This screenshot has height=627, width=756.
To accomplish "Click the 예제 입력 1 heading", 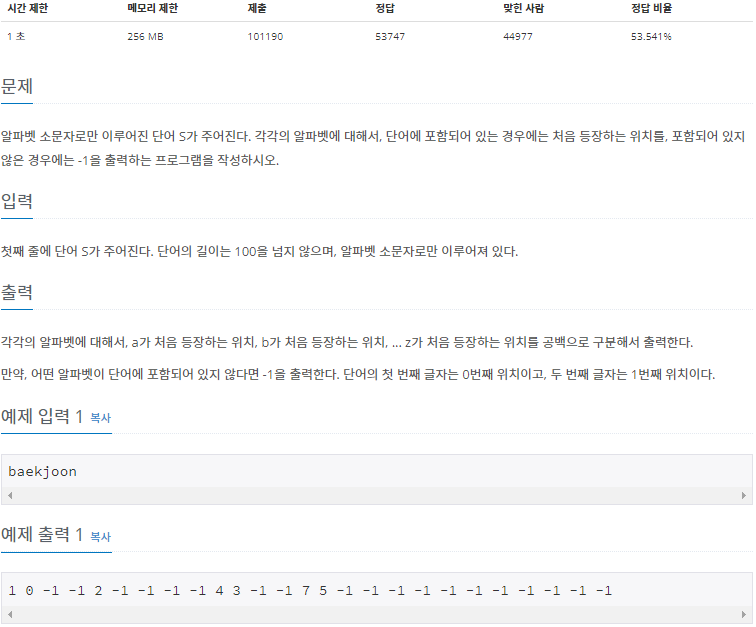I will (x=42, y=416).
